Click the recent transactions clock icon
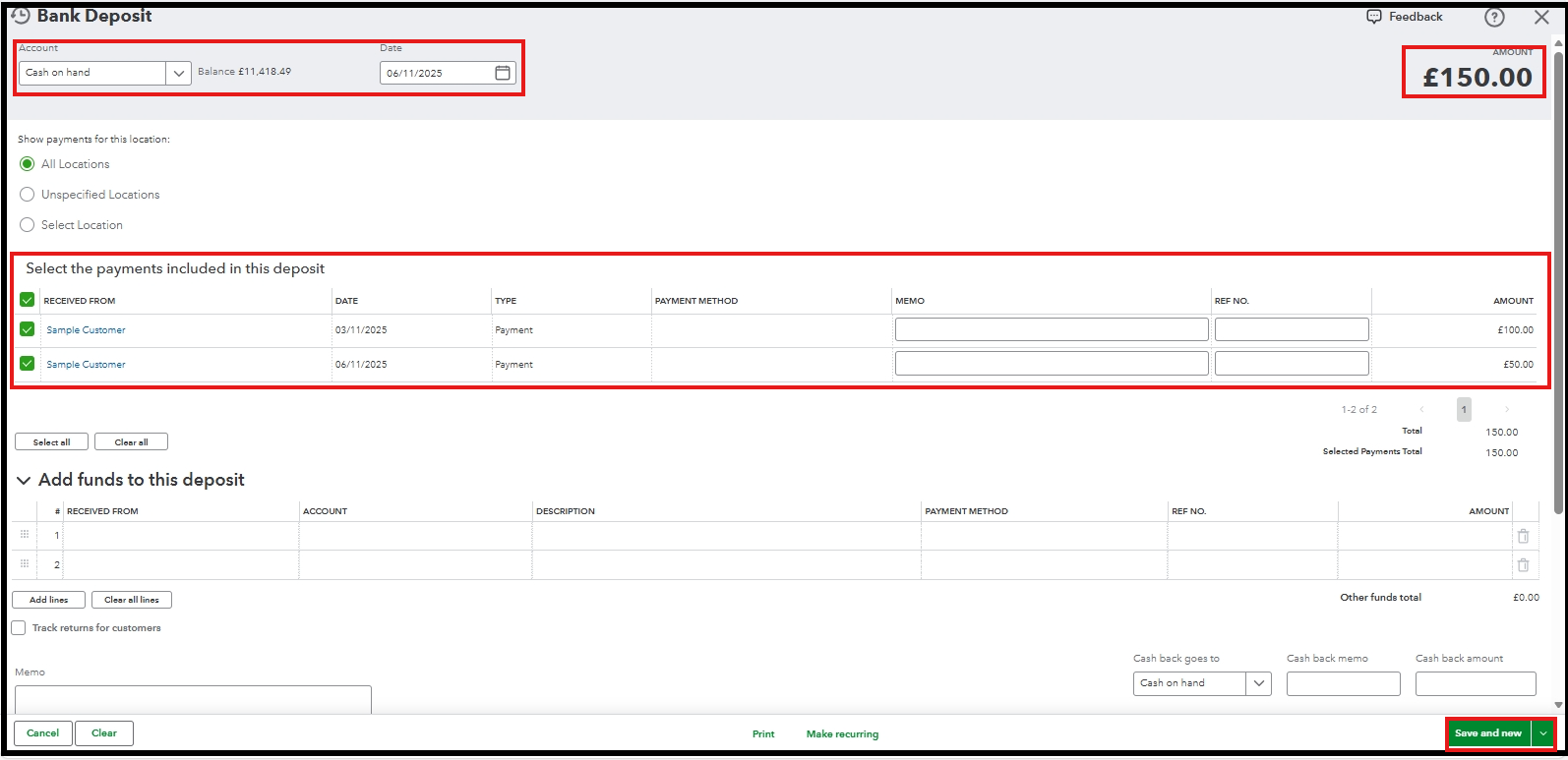Screen dimensions: 1568x760 20,16
